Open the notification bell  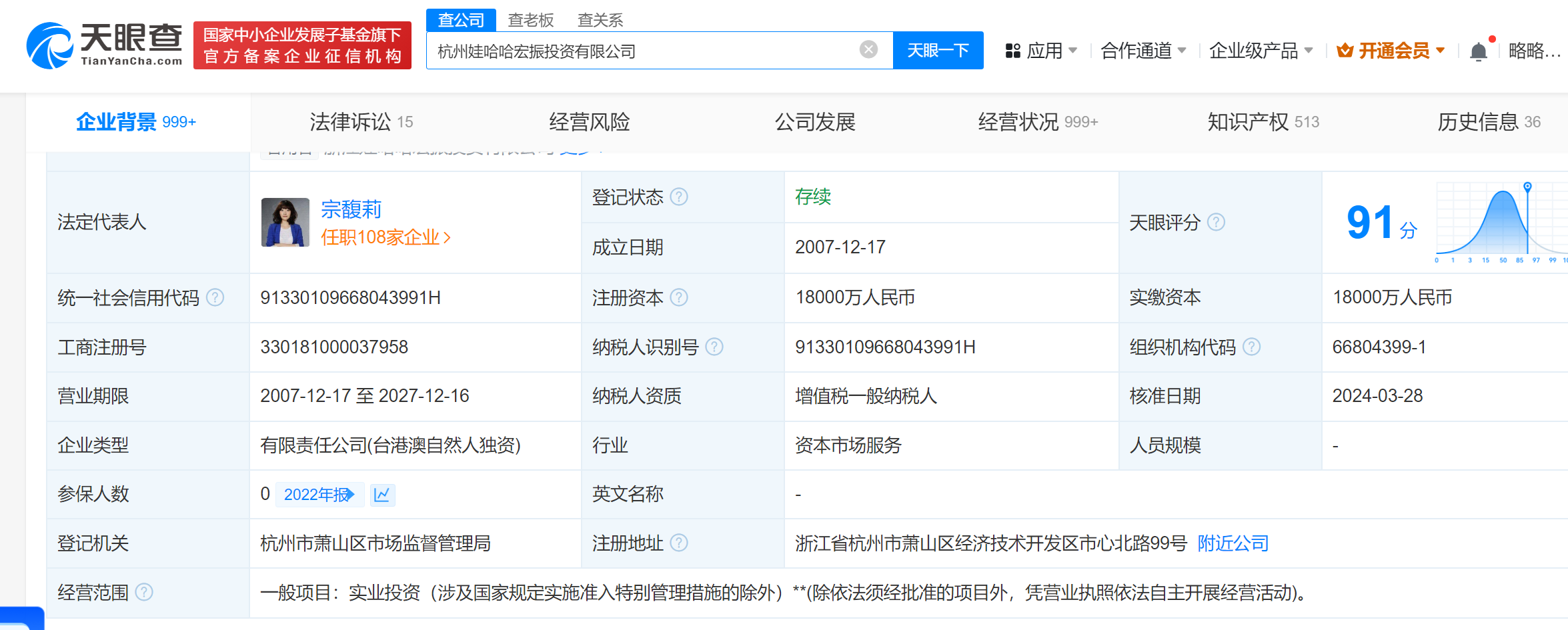[1479, 51]
